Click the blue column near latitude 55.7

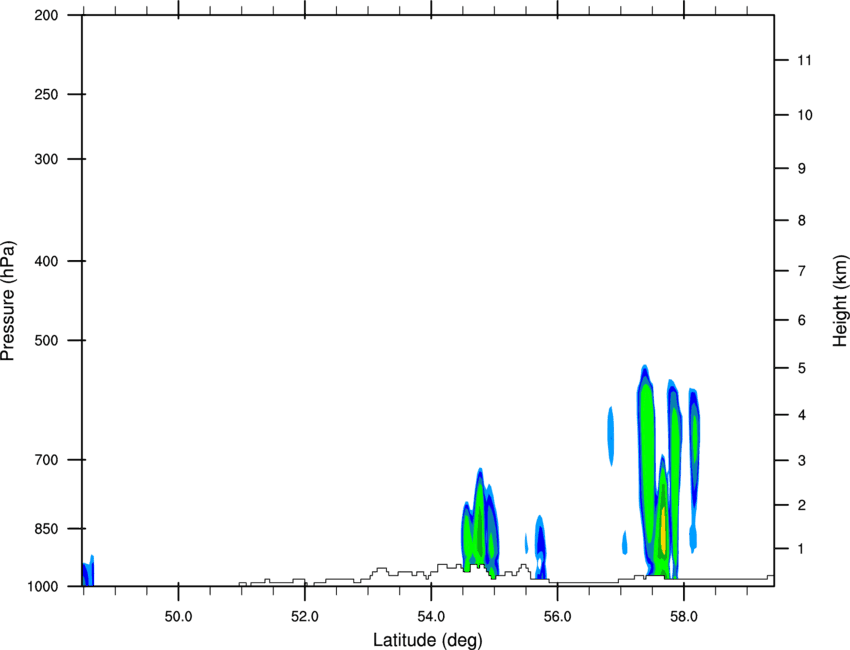pyautogui.click(x=540, y=546)
